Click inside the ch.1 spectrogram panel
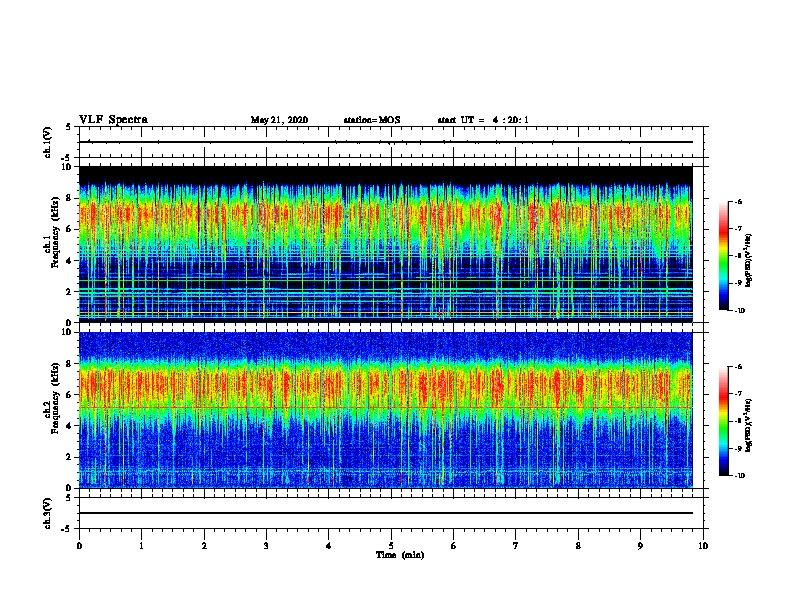The image size is (792, 612). [386, 244]
